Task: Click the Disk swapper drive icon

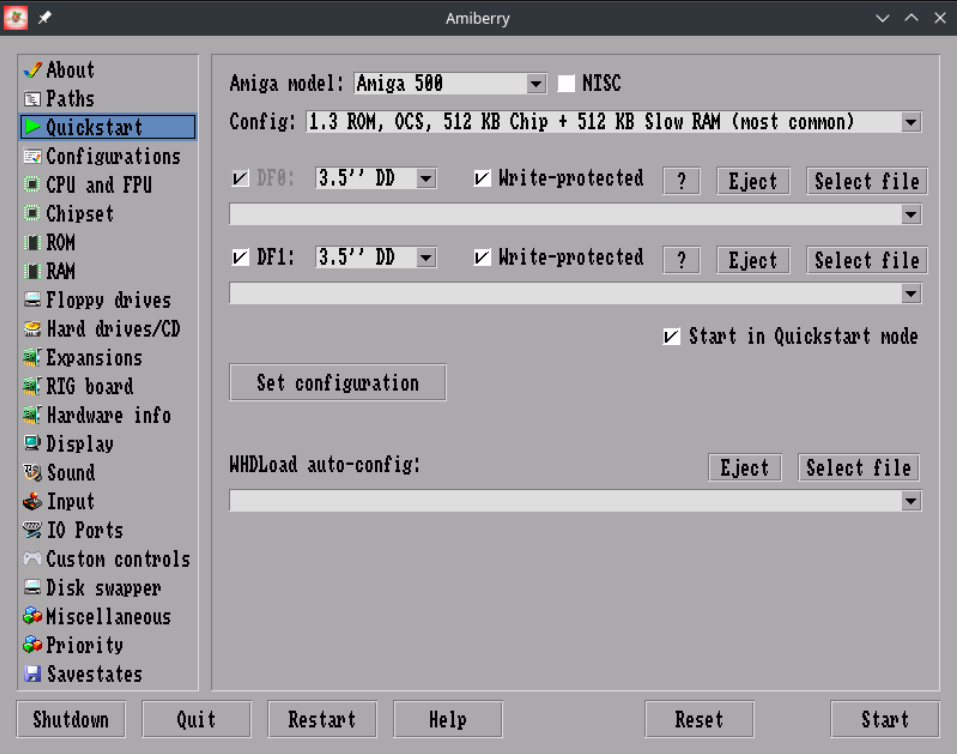Action: [32, 587]
